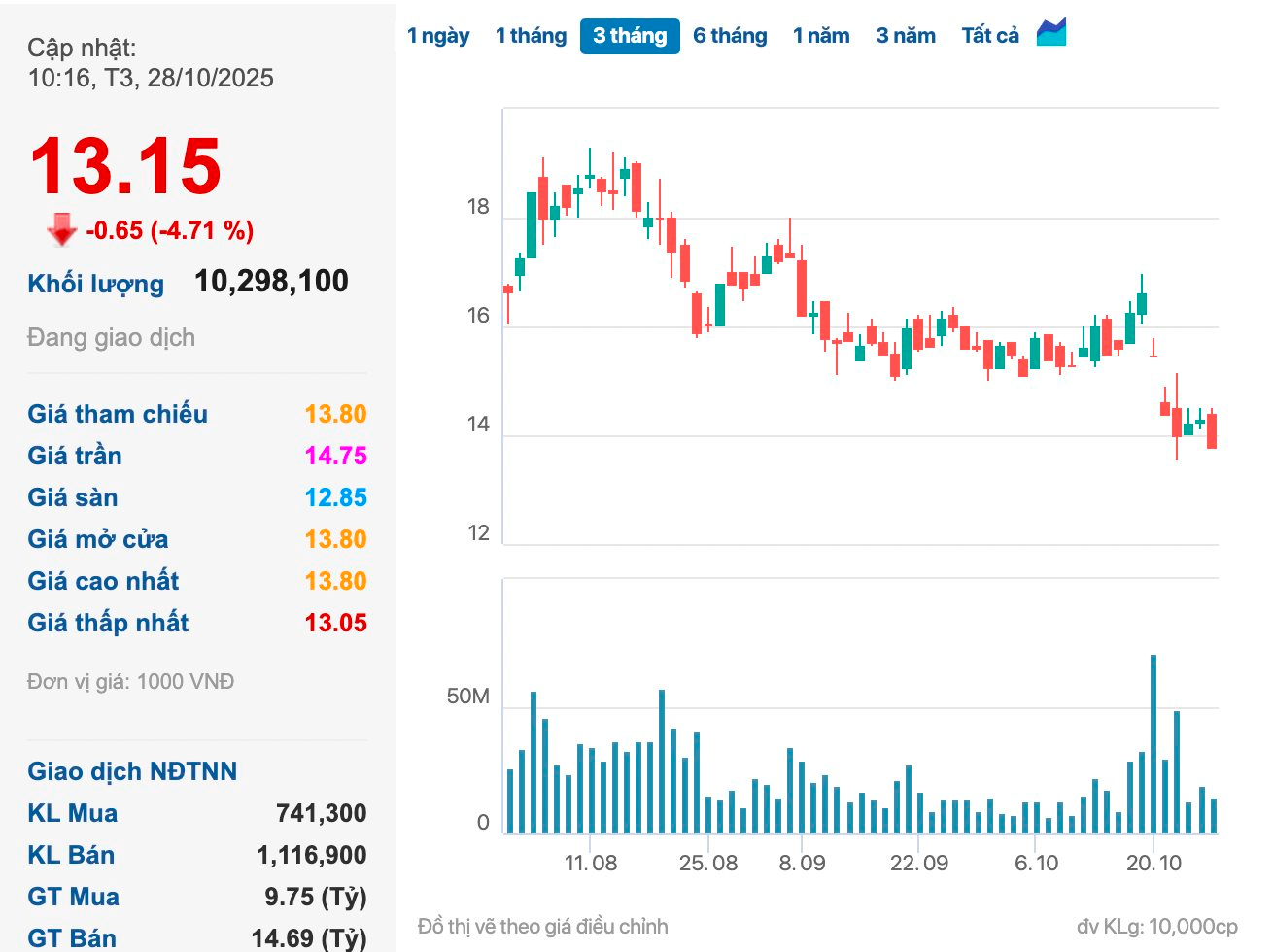Switch chart to 3 năm view
This screenshot has width=1273, height=952.
pyautogui.click(x=906, y=36)
